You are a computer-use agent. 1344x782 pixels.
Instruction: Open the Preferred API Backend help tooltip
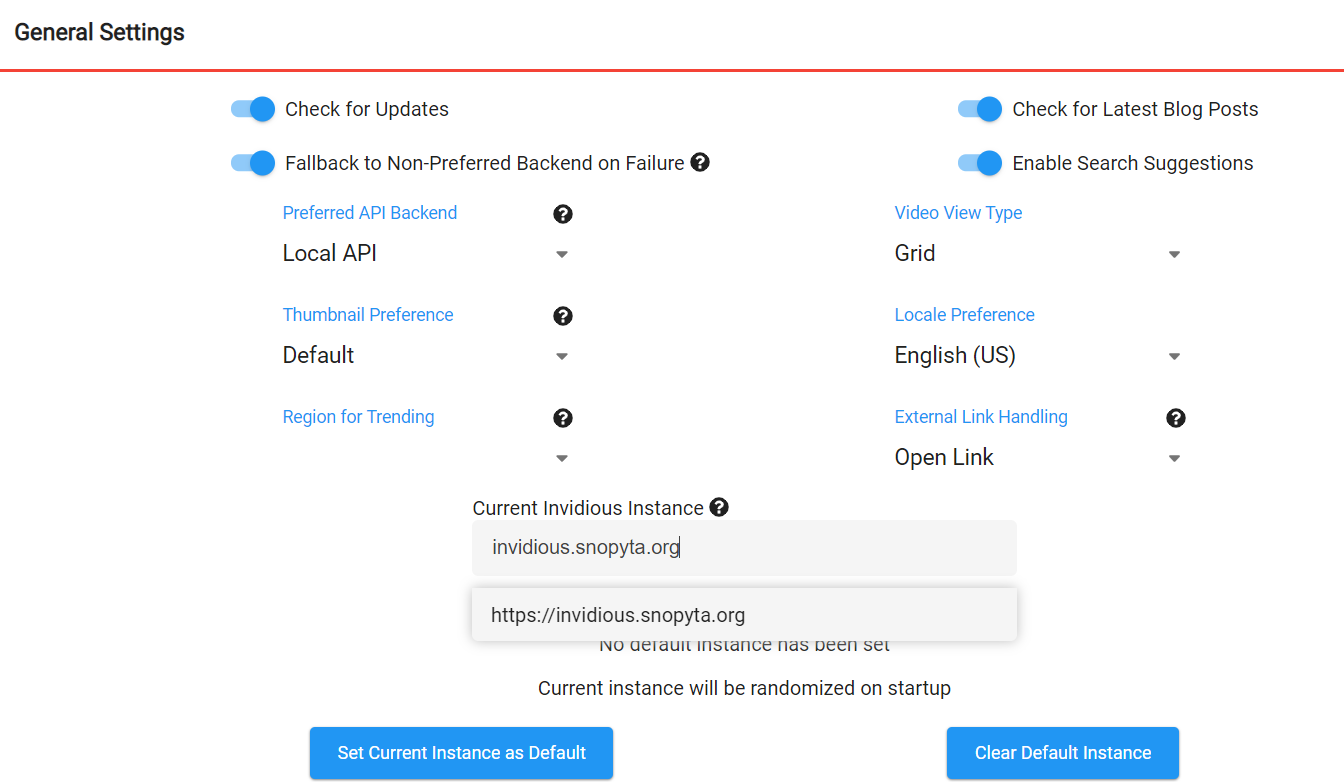click(x=563, y=213)
